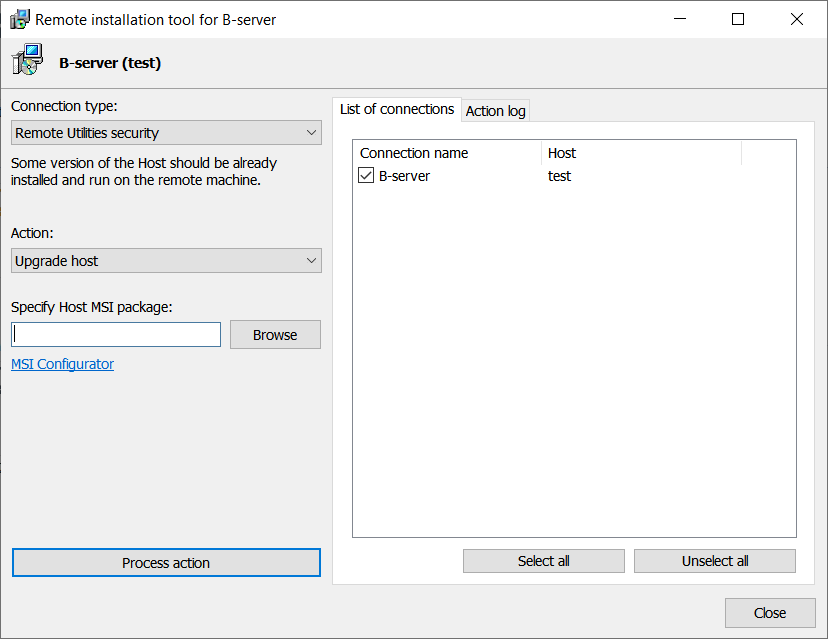The width and height of the screenshot is (828, 639).
Task: Minimize the Remote installation tool window
Action: click(x=680, y=19)
